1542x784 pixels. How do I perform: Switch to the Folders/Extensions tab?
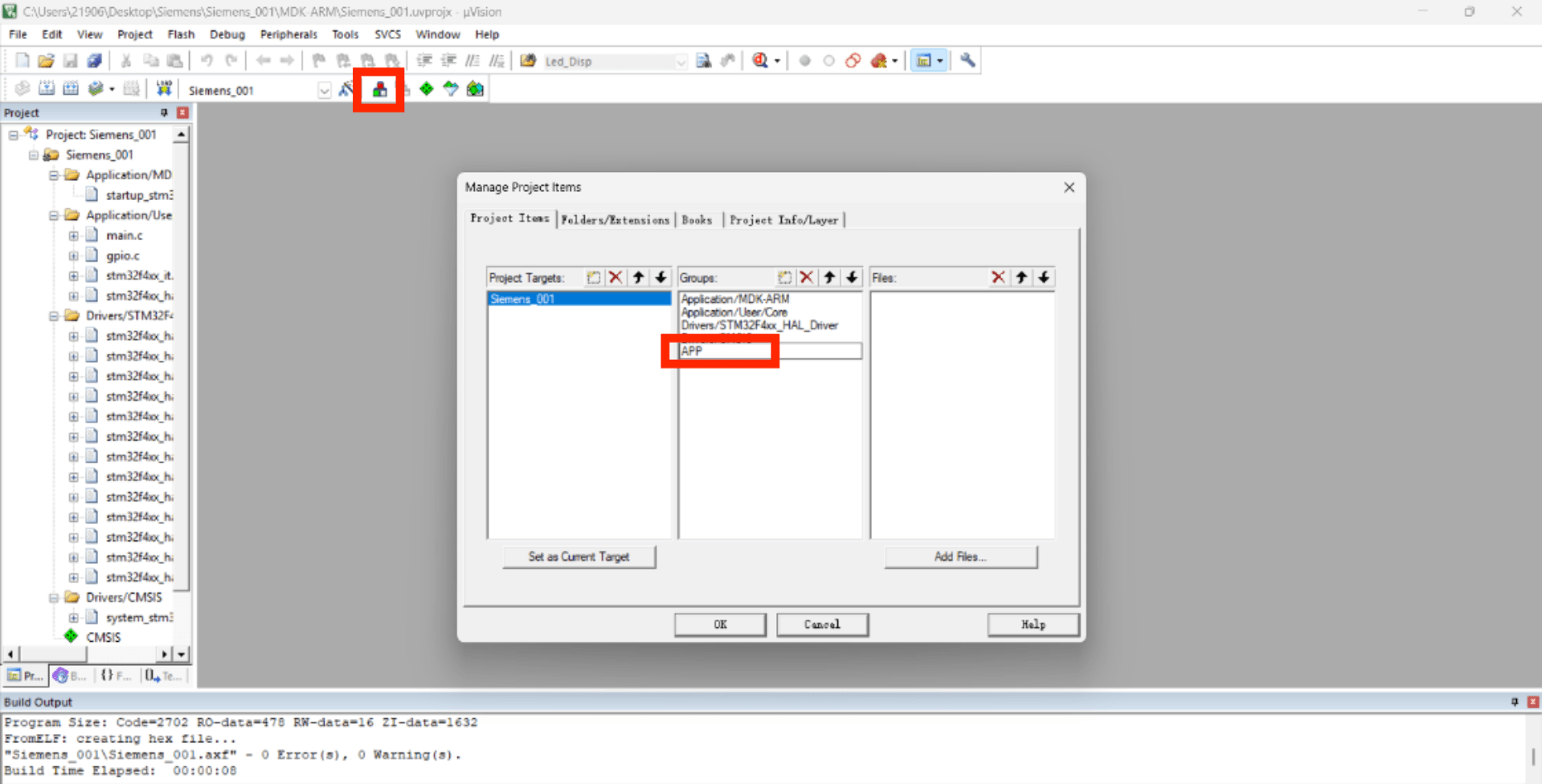coord(615,220)
